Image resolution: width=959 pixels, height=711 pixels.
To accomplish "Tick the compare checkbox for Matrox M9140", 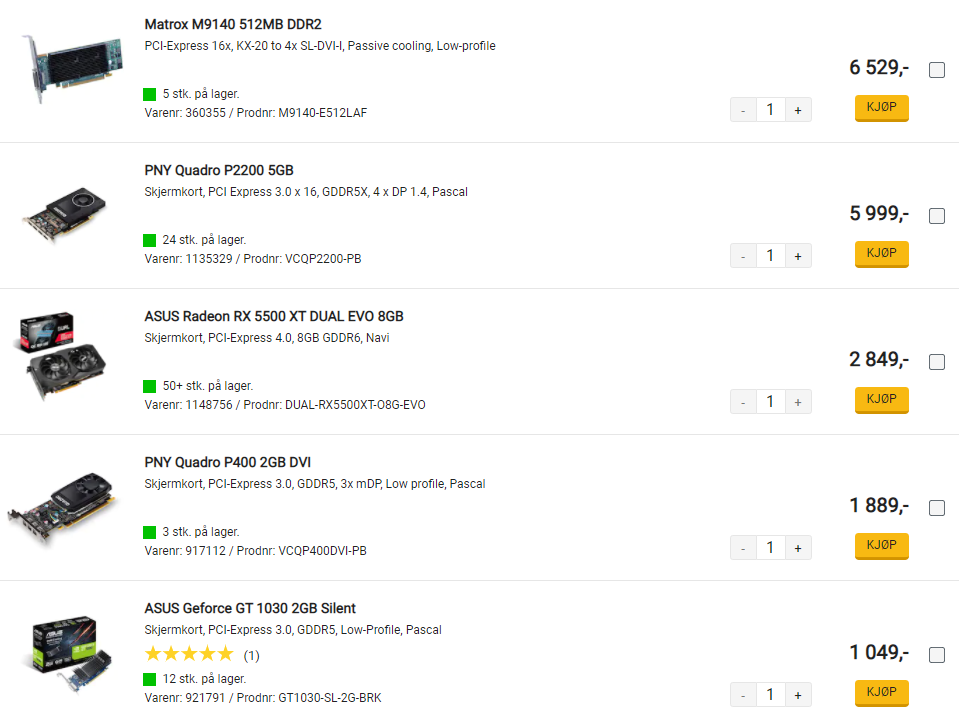I will 936,70.
